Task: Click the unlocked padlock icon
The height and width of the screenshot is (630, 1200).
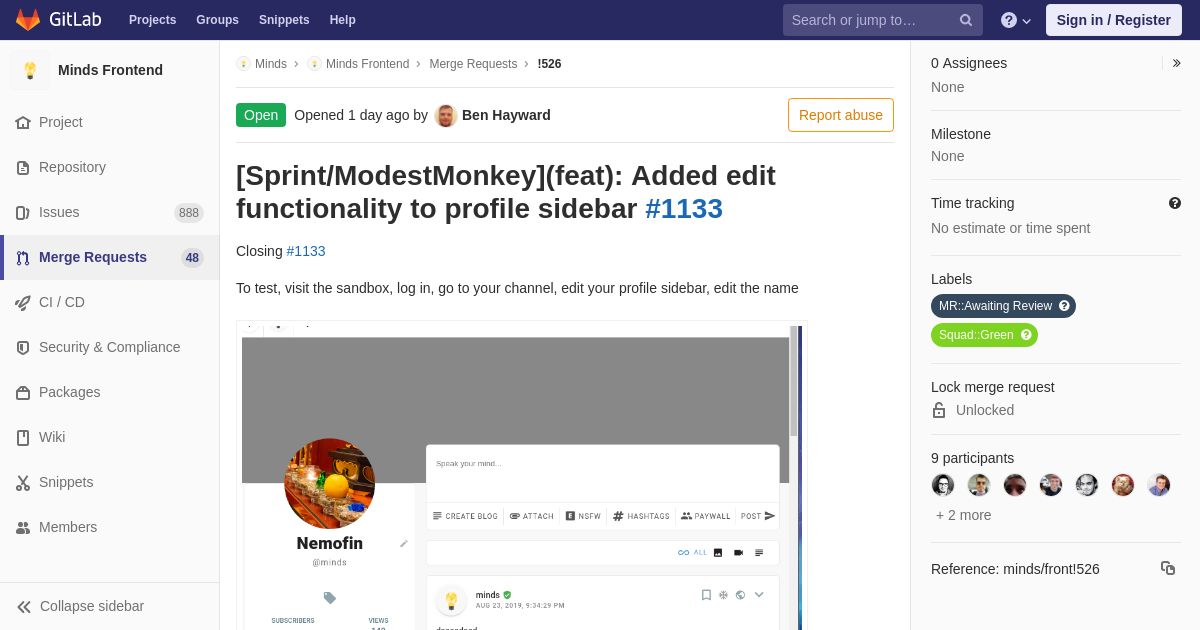Action: 939,410
